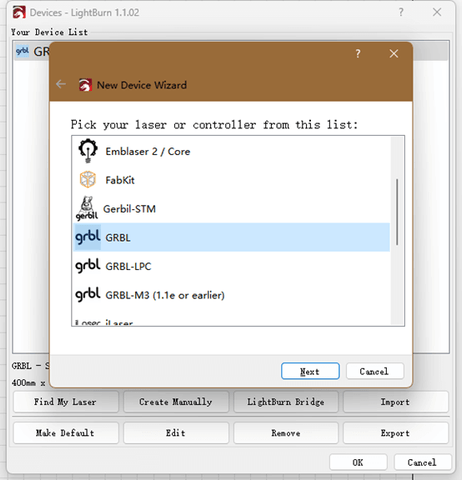Select the GRBL-LPC logo icon
The image size is (462, 480).
[x=88, y=266]
